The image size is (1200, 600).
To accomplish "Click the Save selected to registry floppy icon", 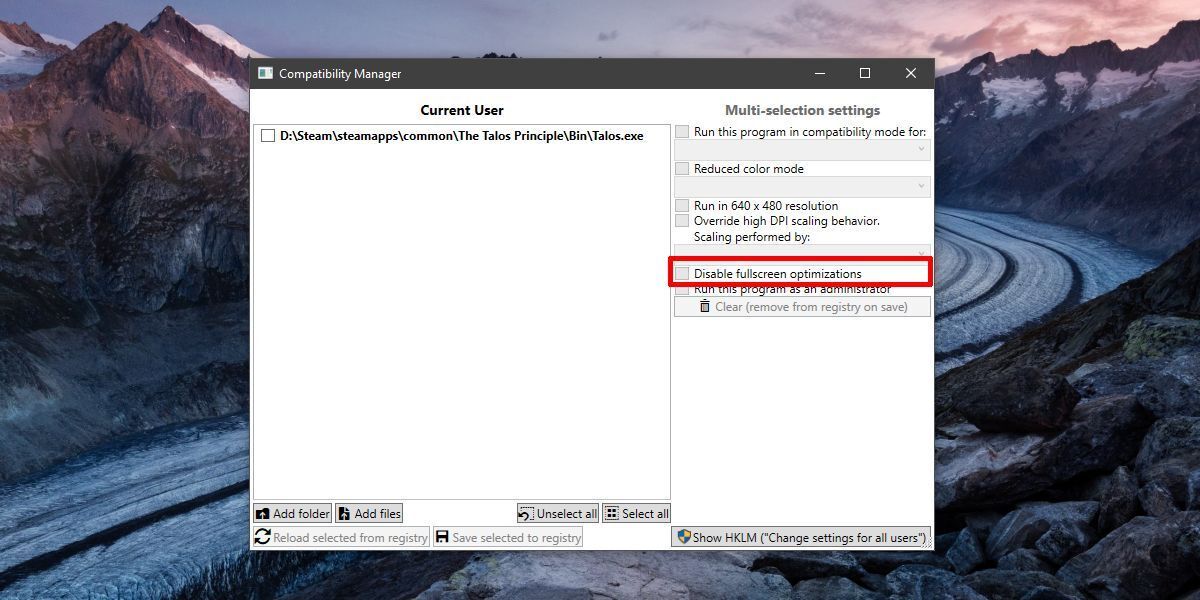I will pos(442,537).
